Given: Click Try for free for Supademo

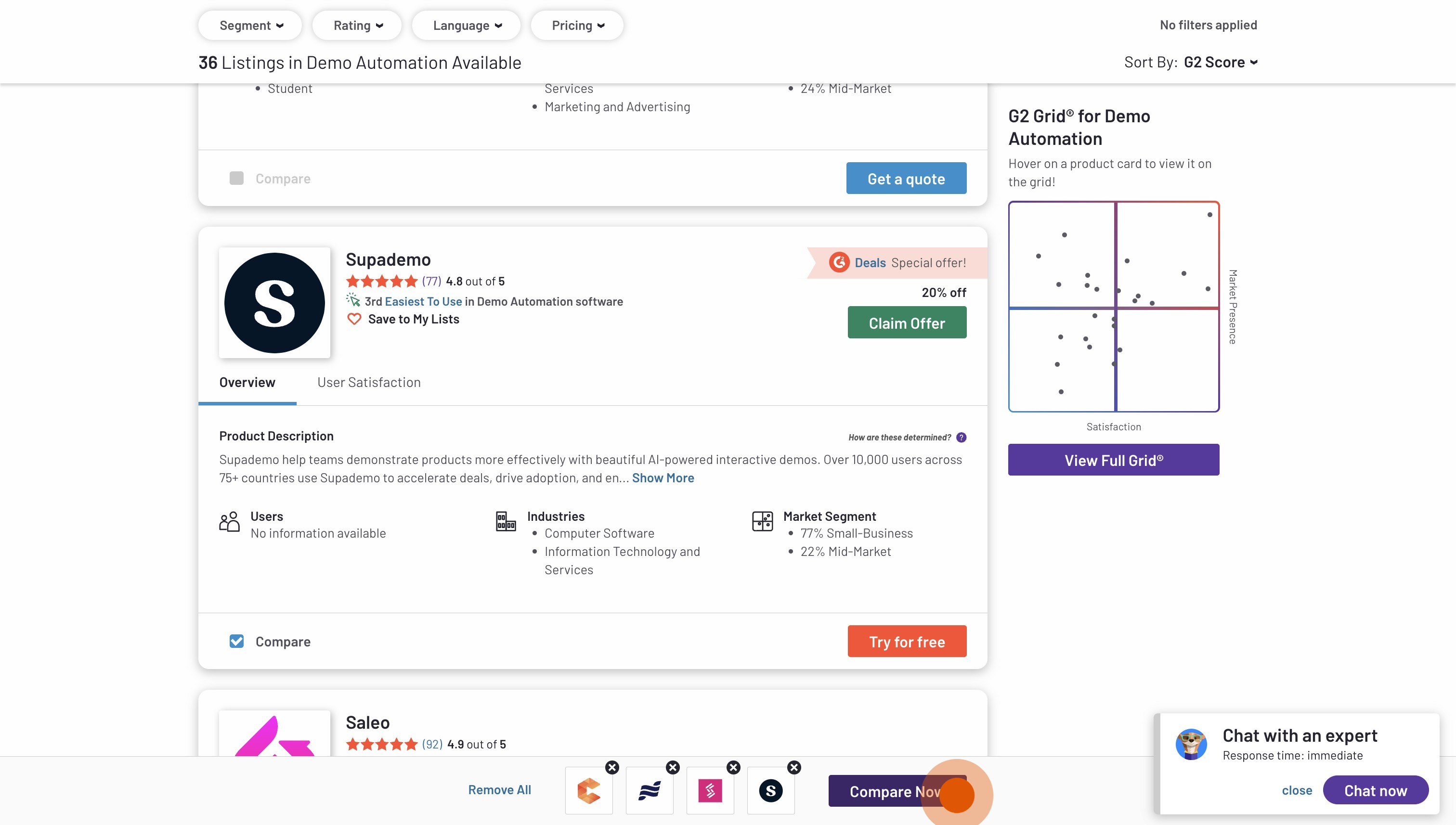Looking at the screenshot, I should tap(907, 641).
